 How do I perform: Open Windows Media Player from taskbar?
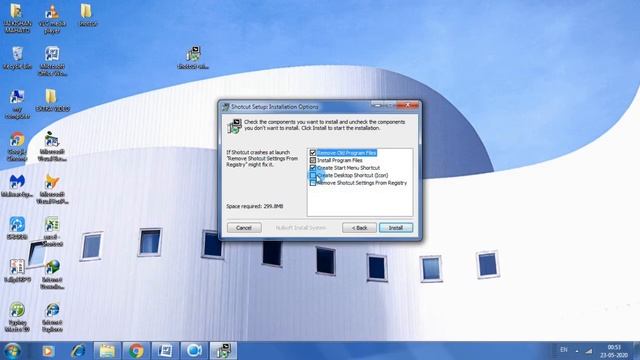(49, 351)
